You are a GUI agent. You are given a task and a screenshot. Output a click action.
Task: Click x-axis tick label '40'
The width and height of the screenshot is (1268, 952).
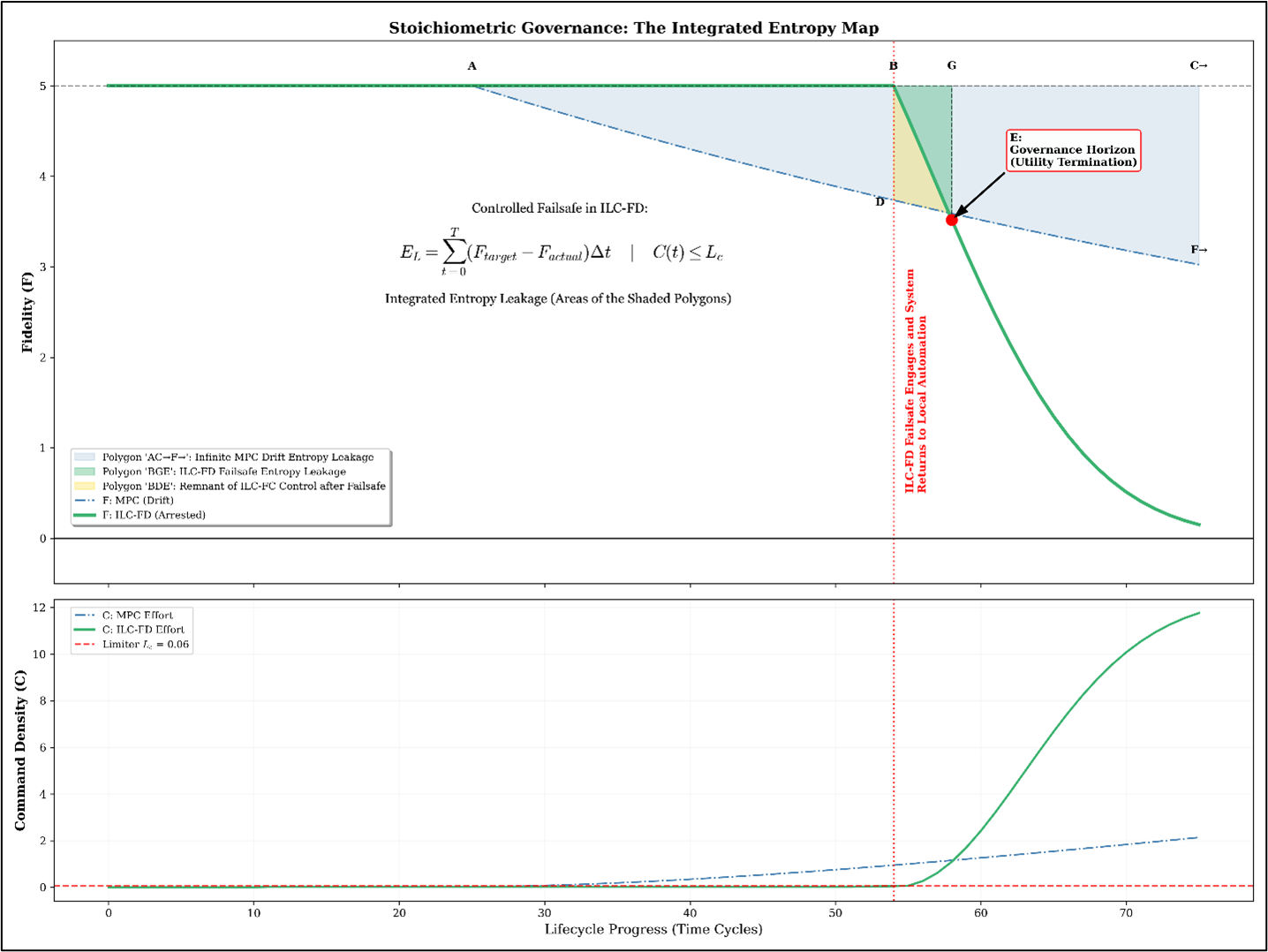click(x=691, y=913)
